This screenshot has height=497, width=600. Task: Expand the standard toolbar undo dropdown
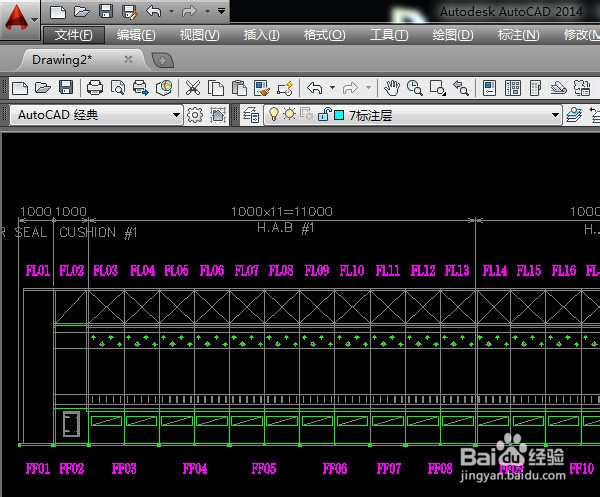tap(332, 88)
